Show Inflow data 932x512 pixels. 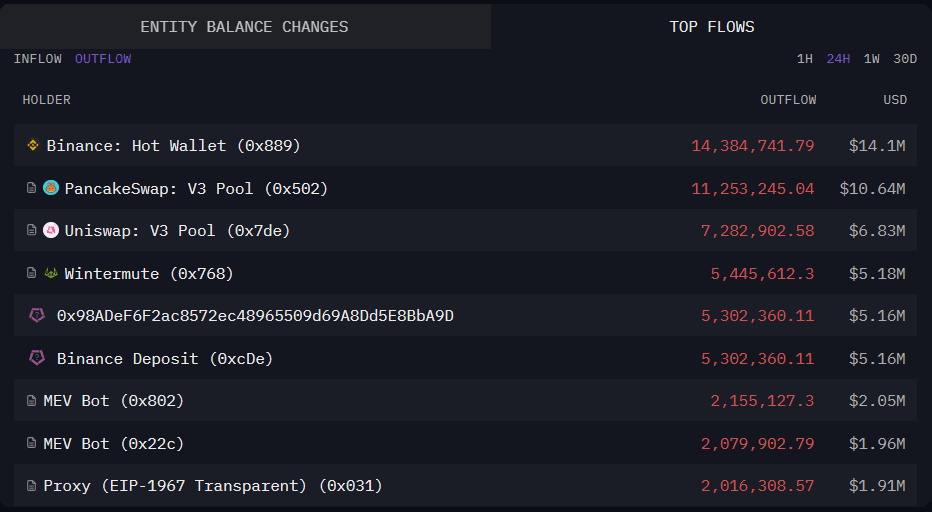click(38, 59)
